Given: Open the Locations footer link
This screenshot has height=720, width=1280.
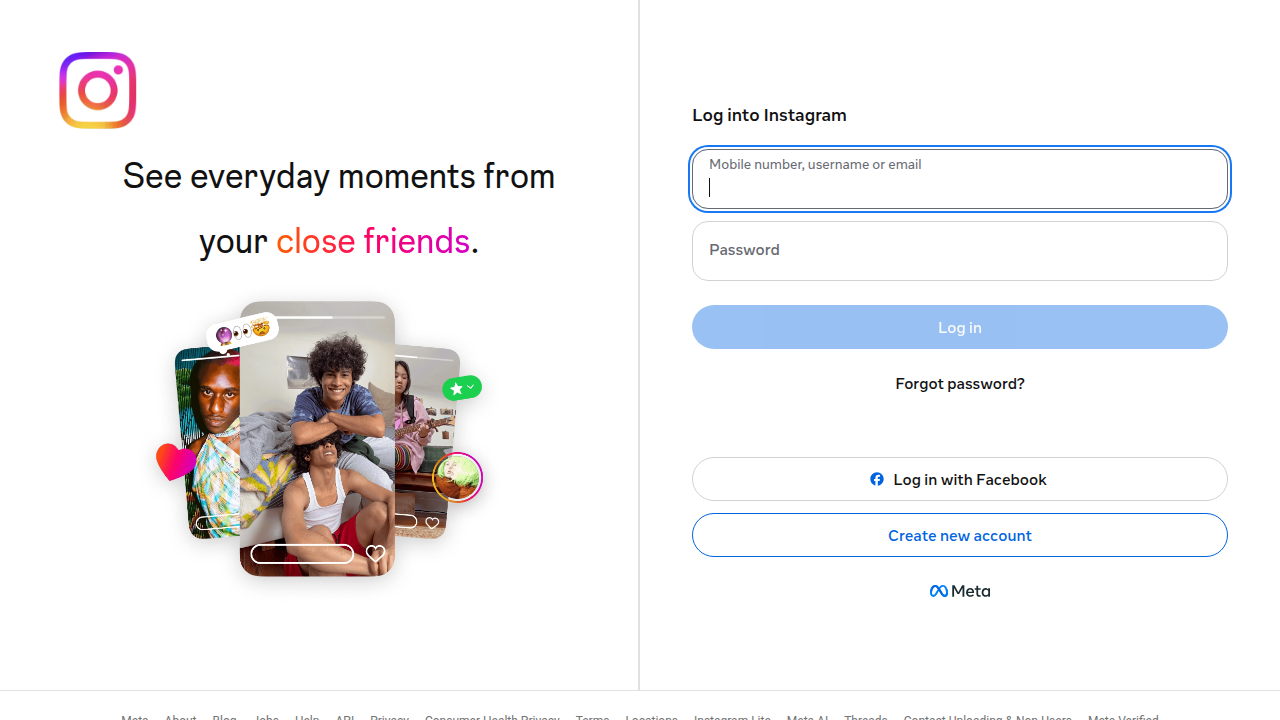Looking at the screenshot, I should click(x=651, y=717).
